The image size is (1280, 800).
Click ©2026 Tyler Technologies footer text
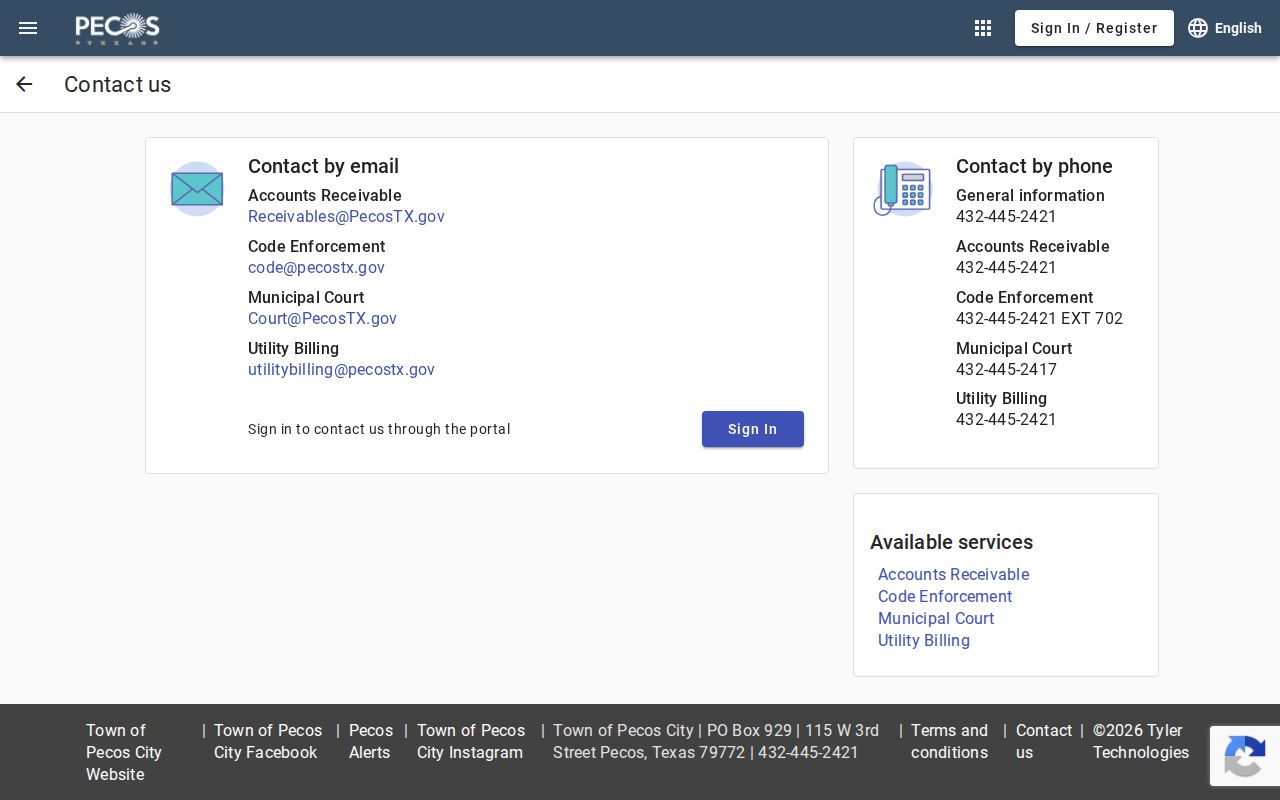click(x=1141, y=741)
